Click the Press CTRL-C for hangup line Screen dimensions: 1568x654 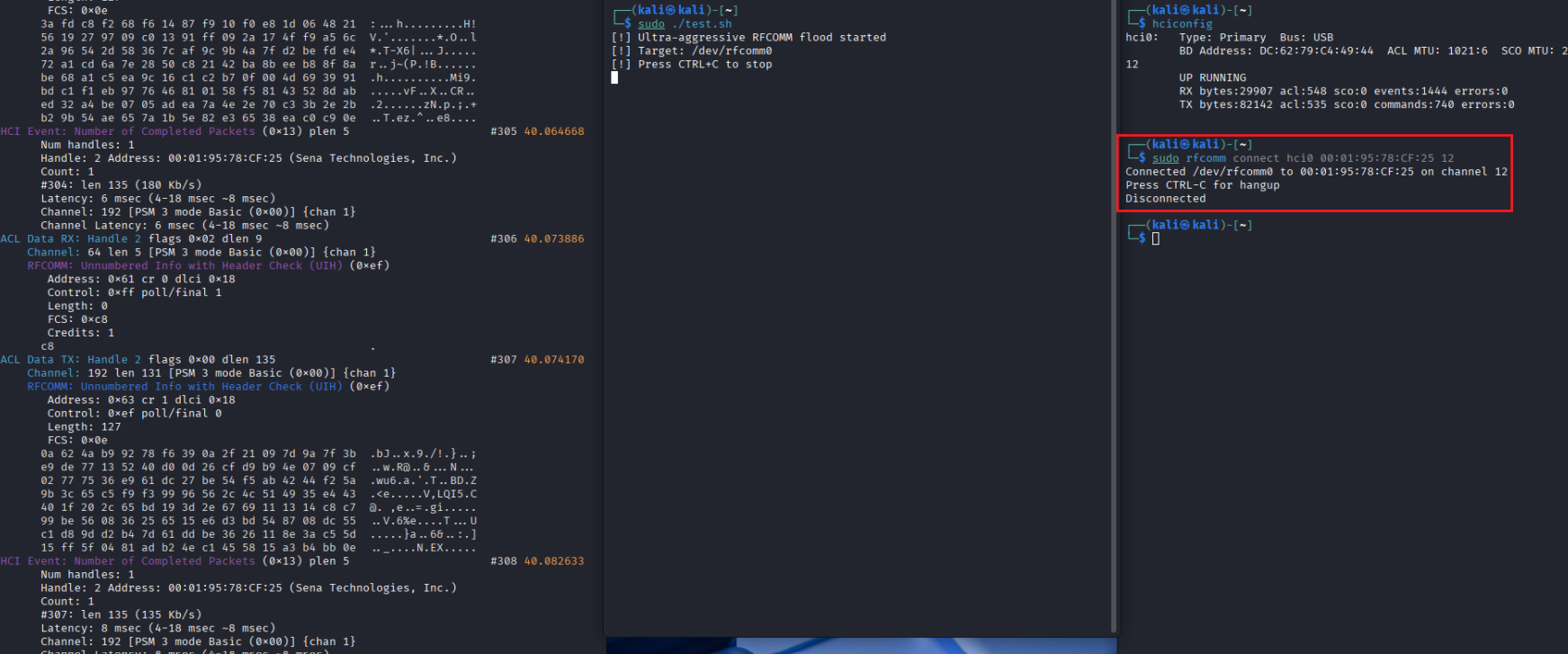(x=1202, y=185)
